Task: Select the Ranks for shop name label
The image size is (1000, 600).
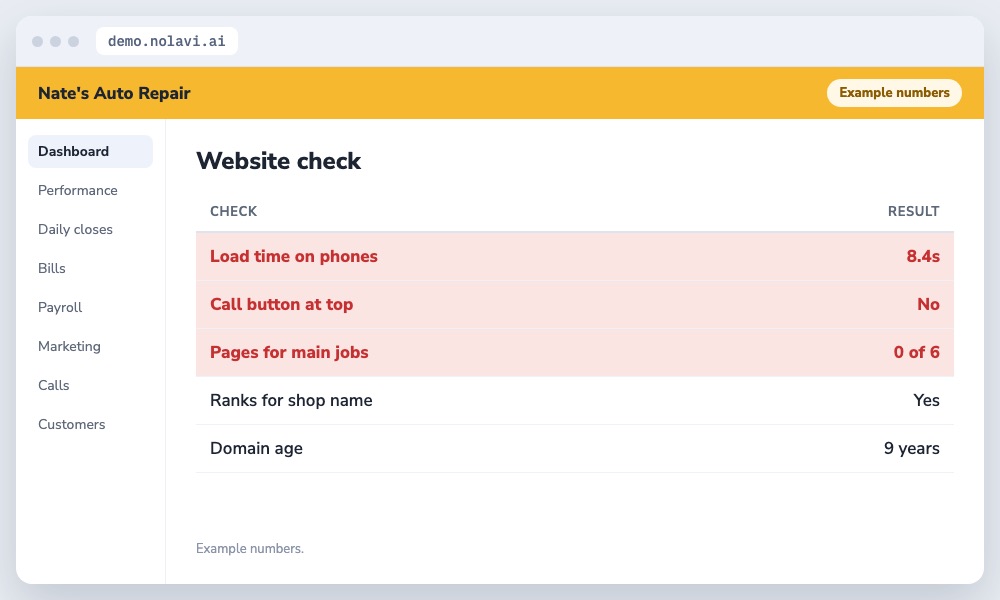Action: [291, 400]
